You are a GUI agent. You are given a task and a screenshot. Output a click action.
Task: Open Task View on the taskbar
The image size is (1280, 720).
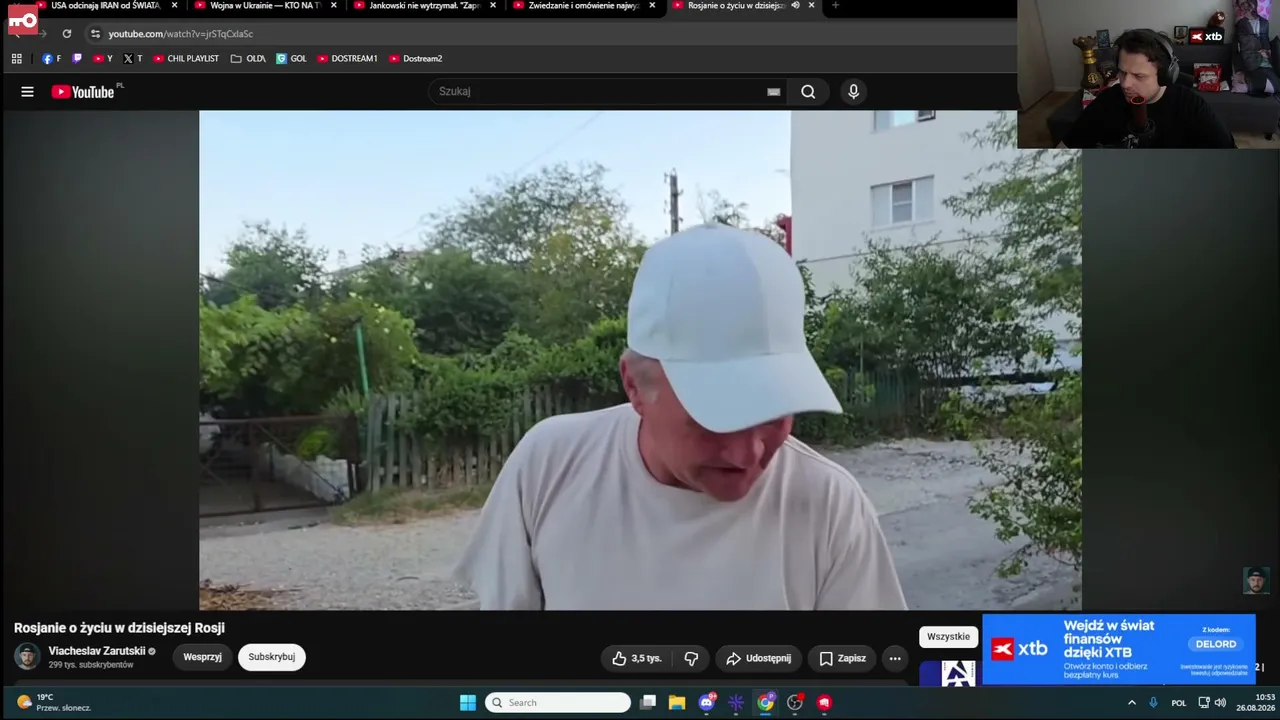tap(648, 703)
